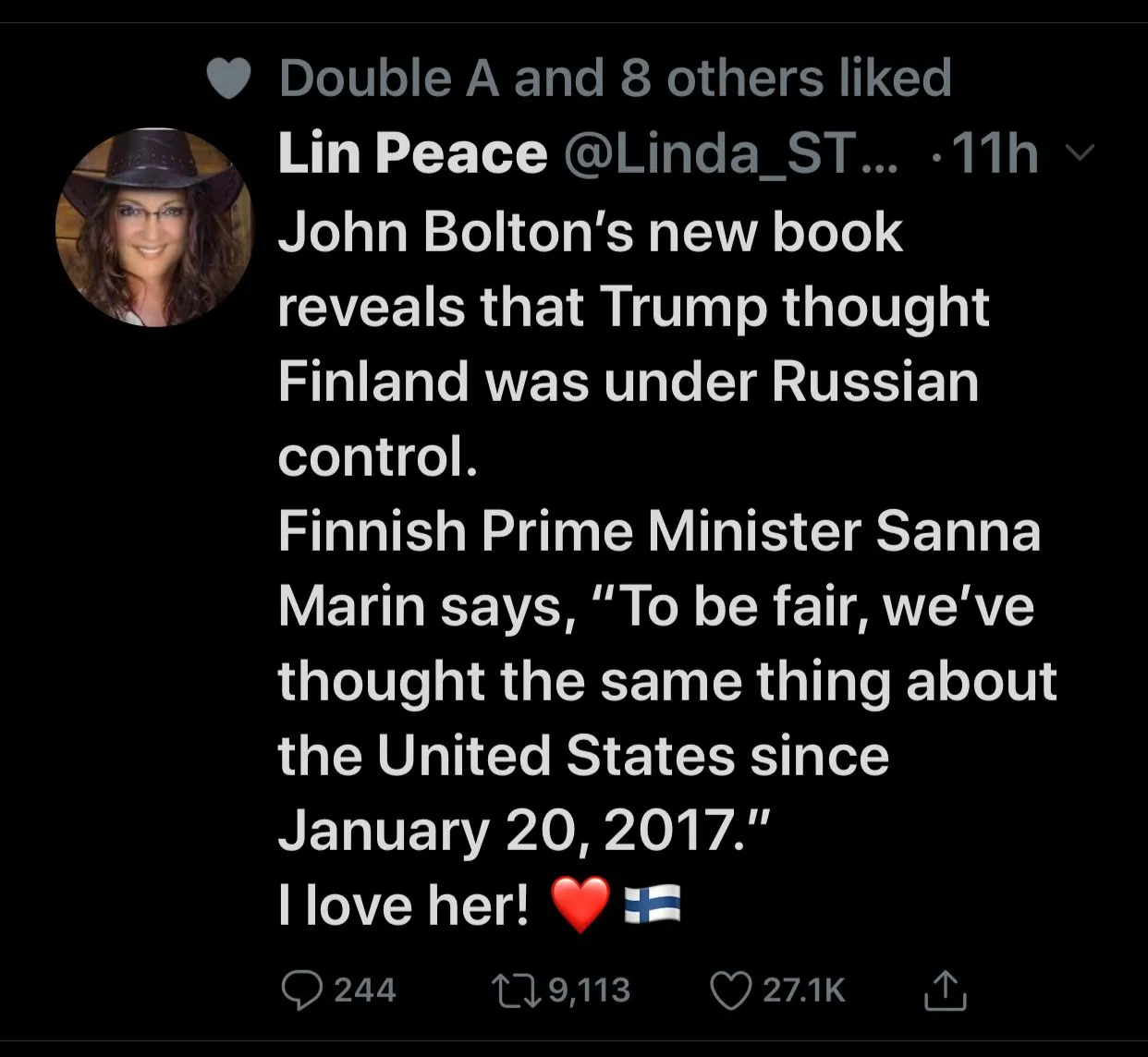This screenshot has height=1057, width=1148.
Task: Click the 'John Bolton's new book' line
Action: [x=590, y=231]
